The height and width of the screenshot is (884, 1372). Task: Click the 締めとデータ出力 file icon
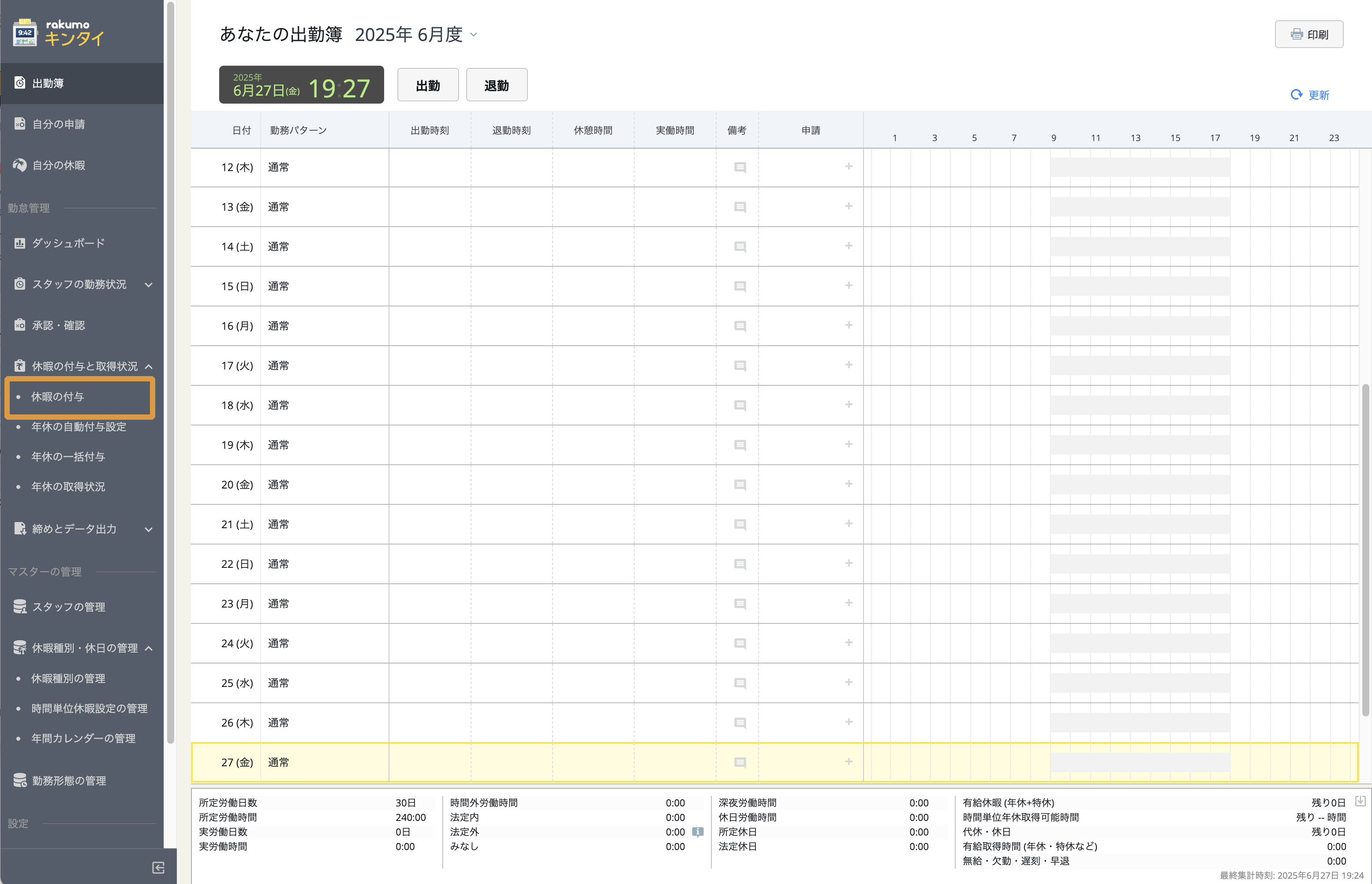(x=19, y=529)
